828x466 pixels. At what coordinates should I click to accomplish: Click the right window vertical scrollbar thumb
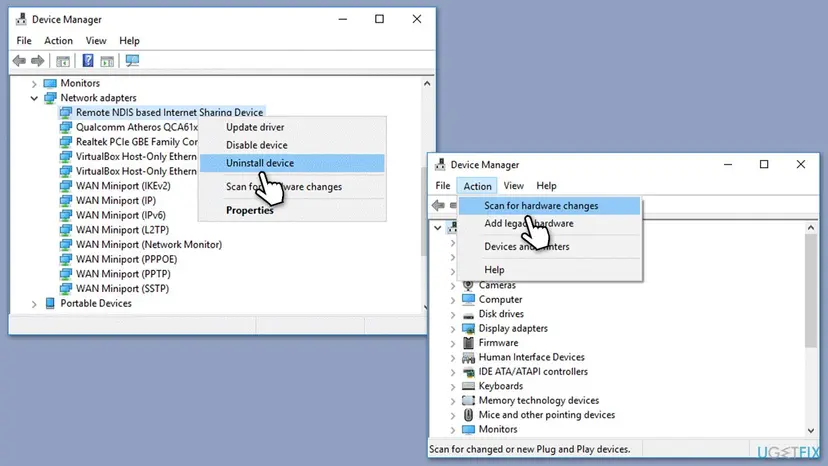tap(811, 291)
